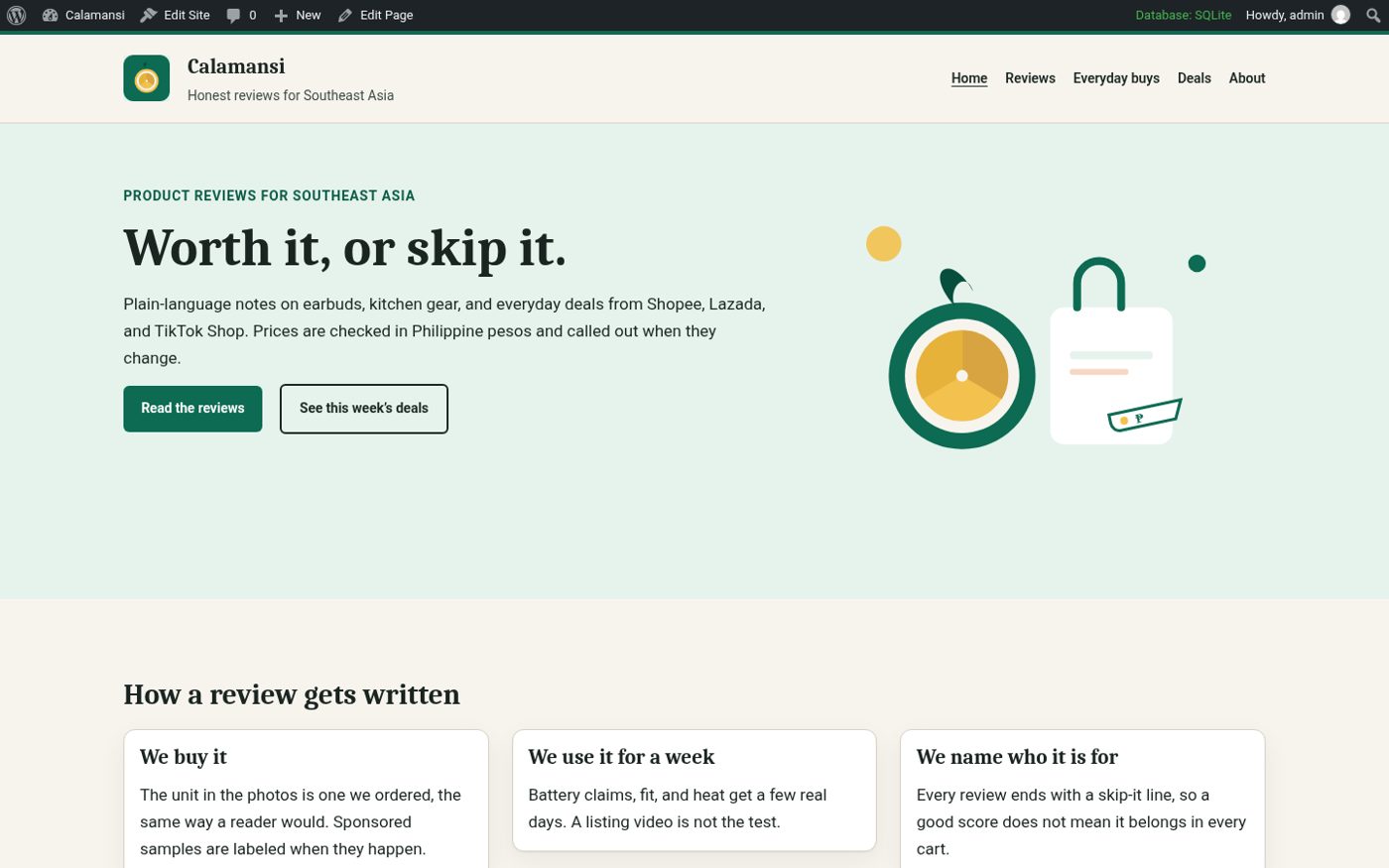Click the Edit Site brush icon

pyautogui.click(x=149, y=15)
